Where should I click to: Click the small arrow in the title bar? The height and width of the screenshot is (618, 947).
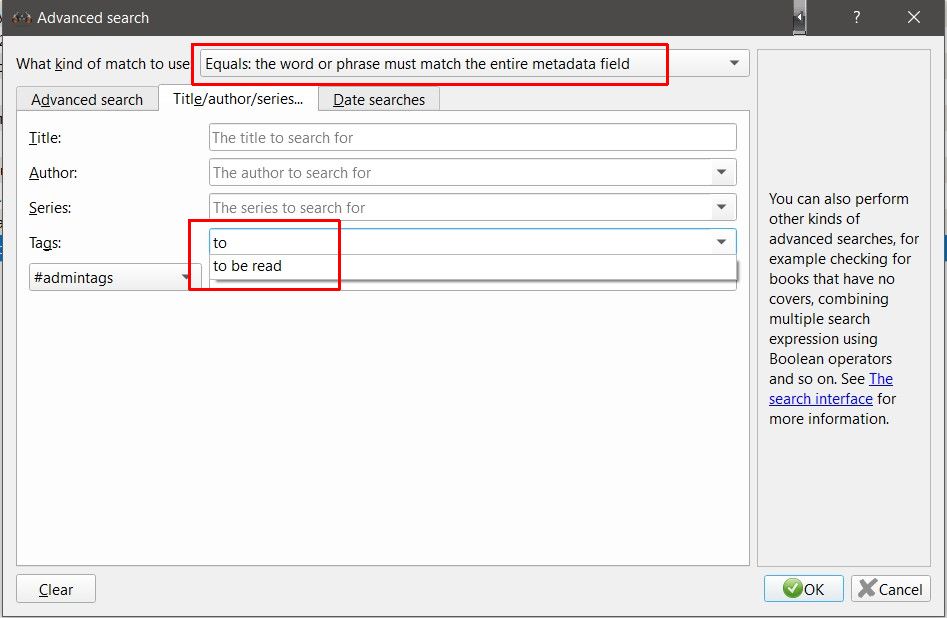click(799, 17)
